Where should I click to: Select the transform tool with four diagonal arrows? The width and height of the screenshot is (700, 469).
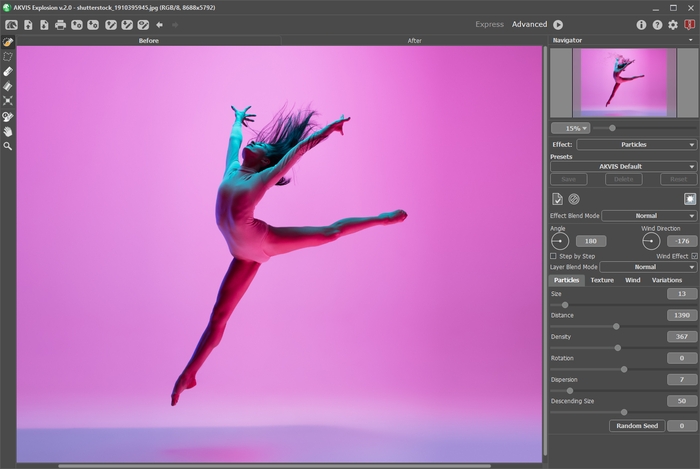tap(8, 101)
